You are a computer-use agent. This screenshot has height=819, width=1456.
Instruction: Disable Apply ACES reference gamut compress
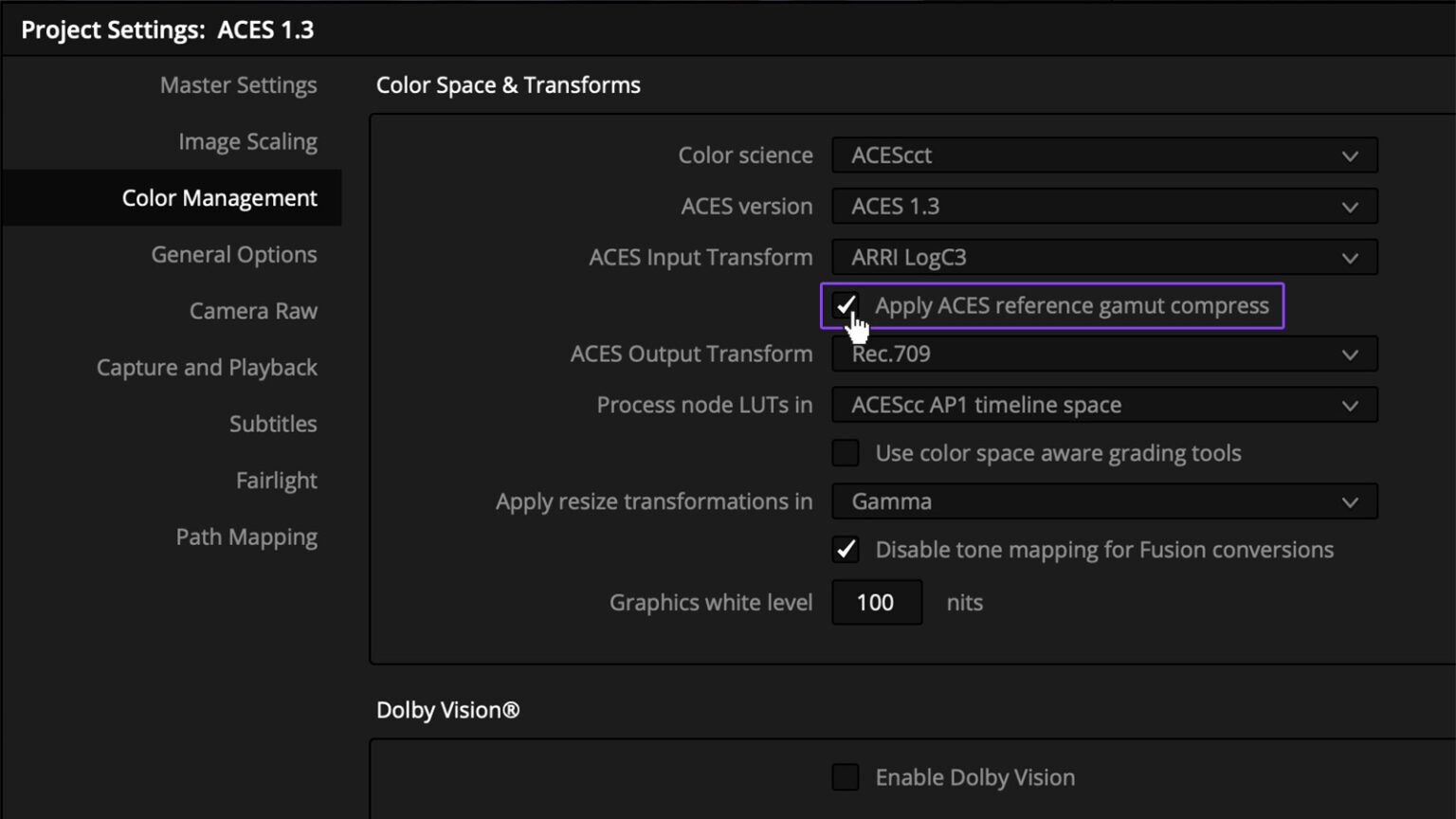click(x=846, y=305)
